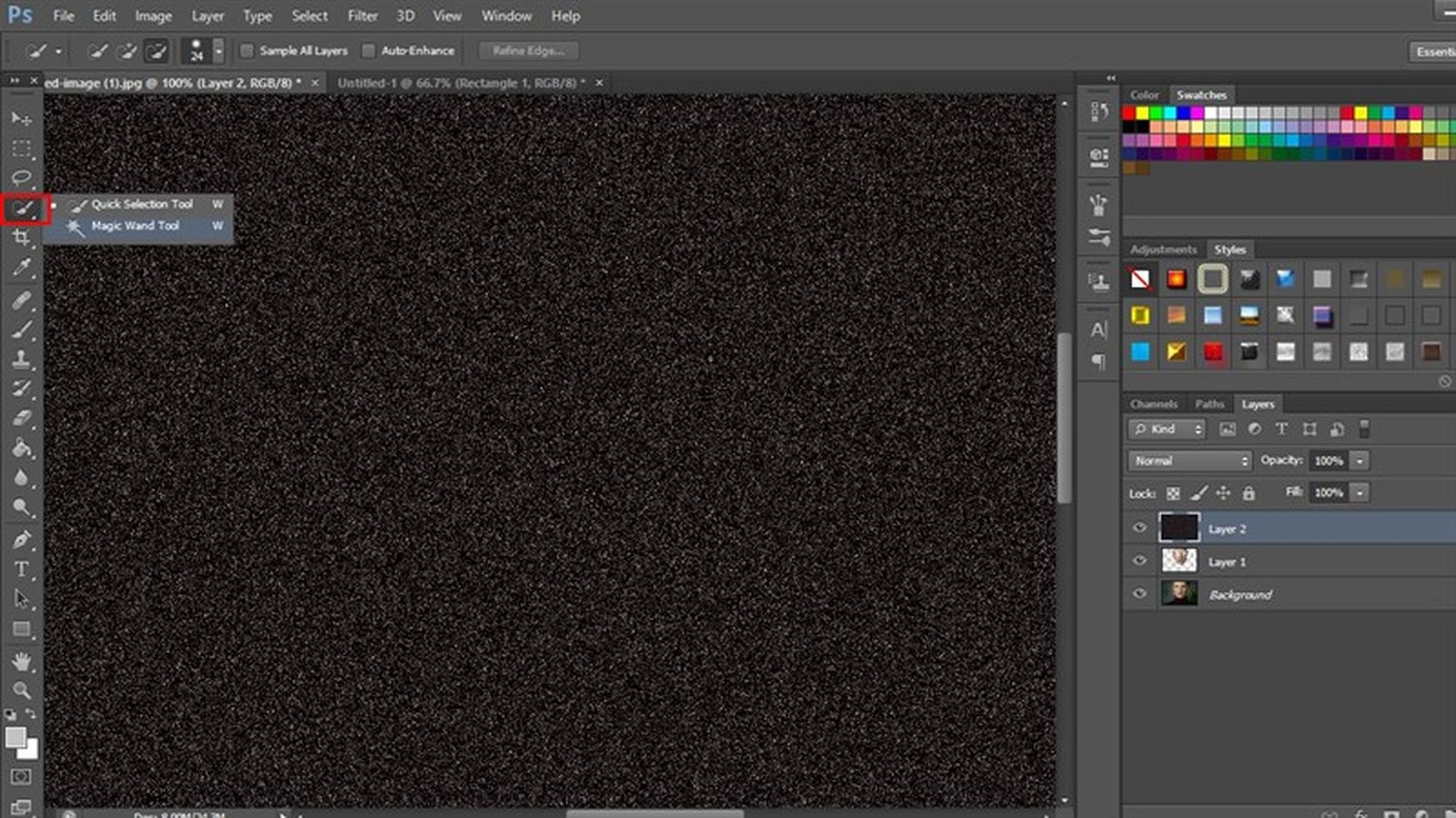This screenshot has width=1456, height=818.
Task: Open the Fill slider dropdown arrow
Action: tap(1361, 493)
